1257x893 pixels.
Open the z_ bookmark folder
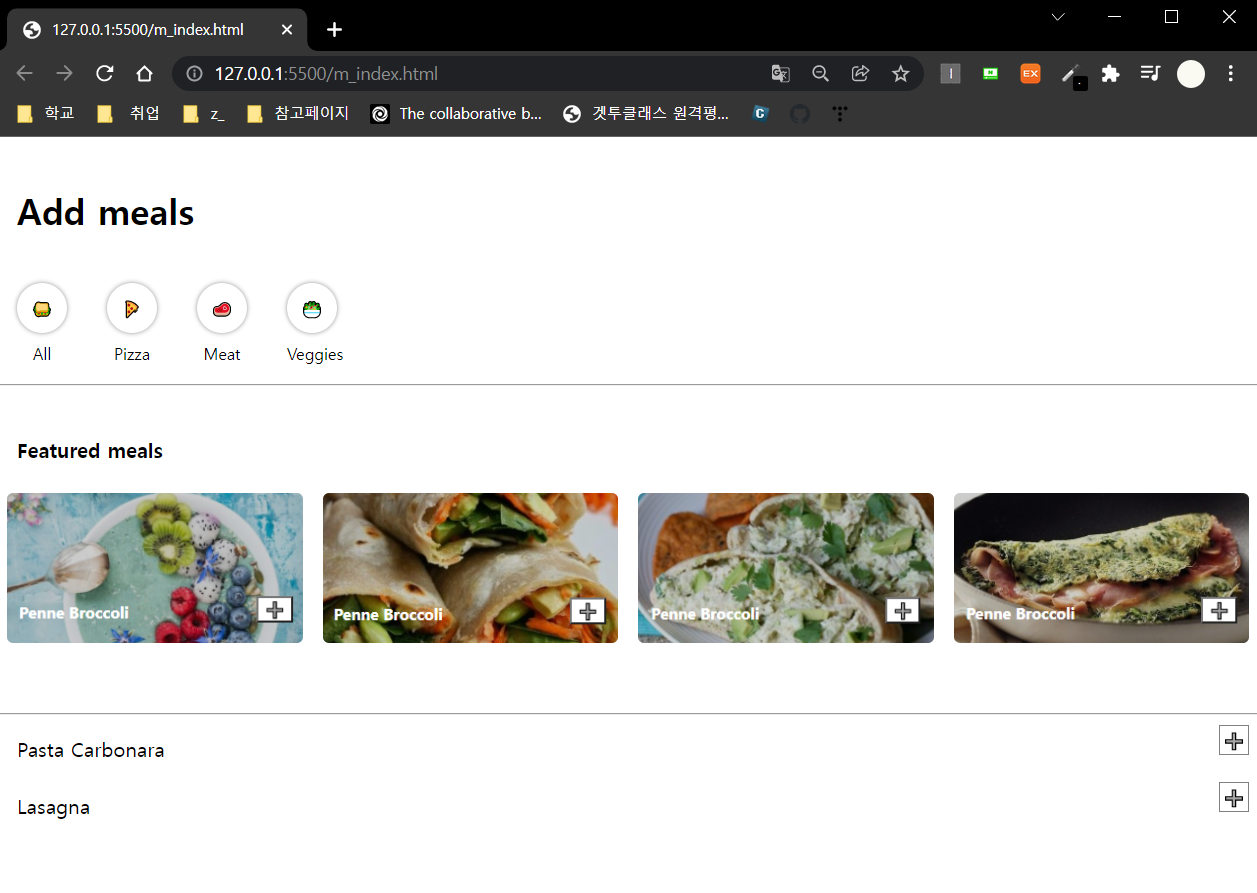205,114
